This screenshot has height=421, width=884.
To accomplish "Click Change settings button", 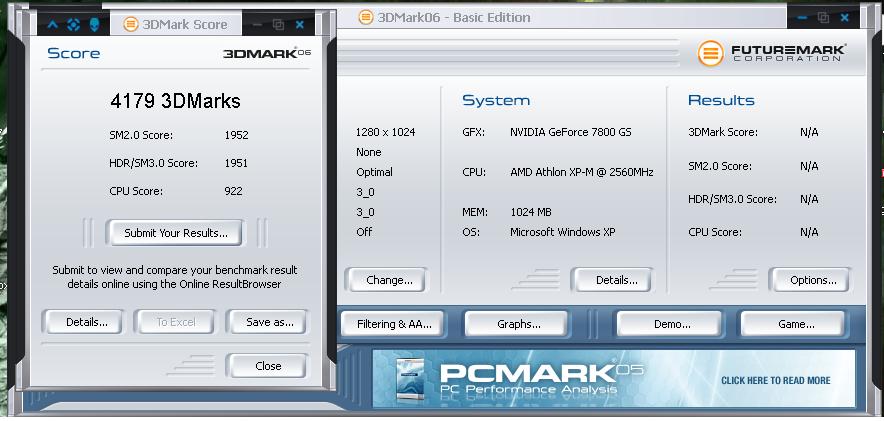I will pos(387,280).
